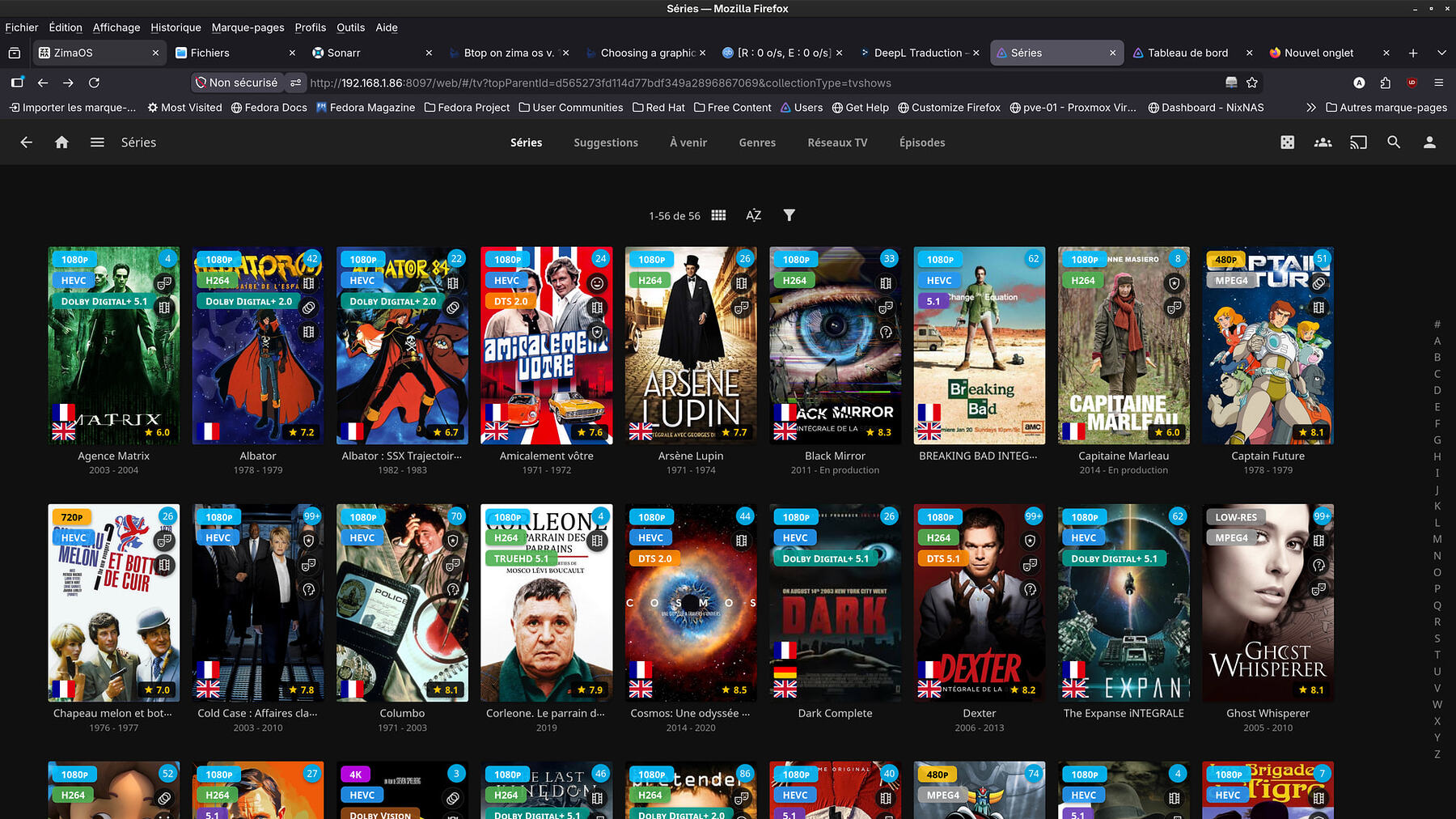Open Firefox View at tab bar start
Viewport: 1456px width, 819px height.
(x=14, y=53)
